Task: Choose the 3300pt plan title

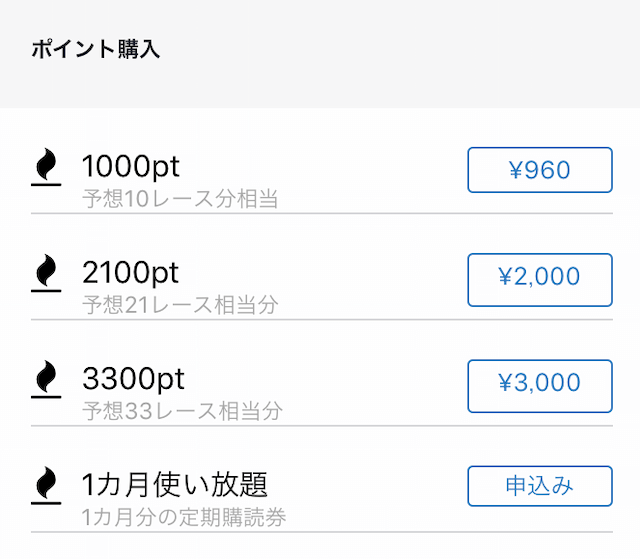Action: pos(133,379)
